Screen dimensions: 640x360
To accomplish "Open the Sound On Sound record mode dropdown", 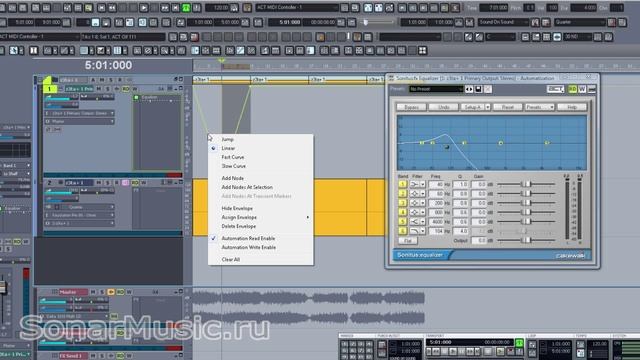I will click(x=503, y=22).
